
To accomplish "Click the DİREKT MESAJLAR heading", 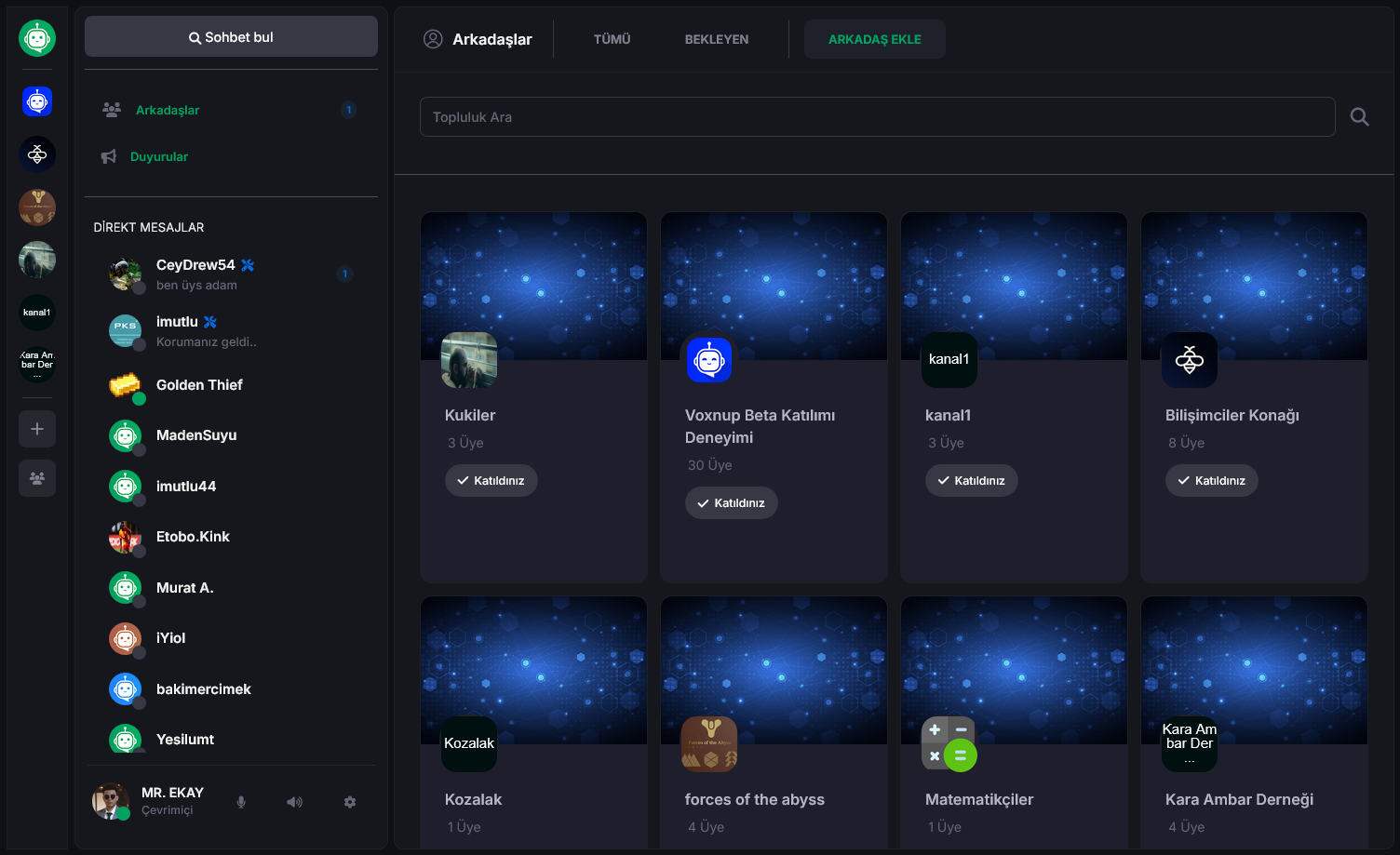I will [149, 227].
